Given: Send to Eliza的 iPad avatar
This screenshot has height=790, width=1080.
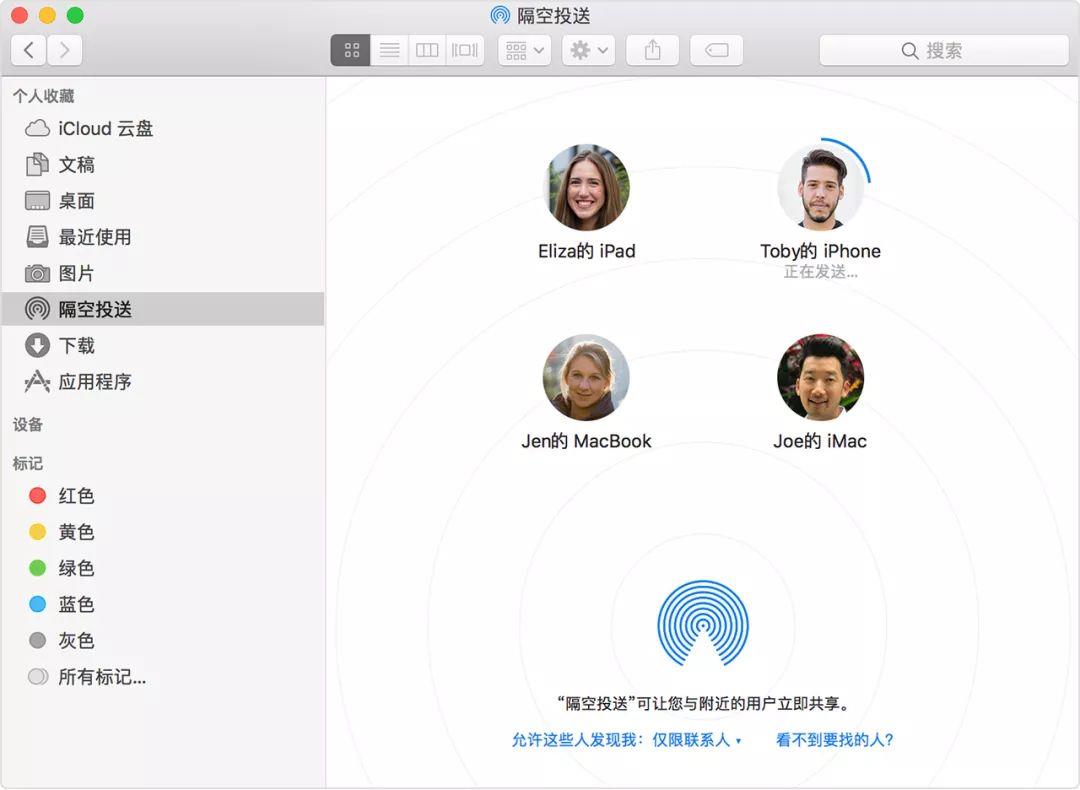Looking at the screenshot, I should coord(586,189).
